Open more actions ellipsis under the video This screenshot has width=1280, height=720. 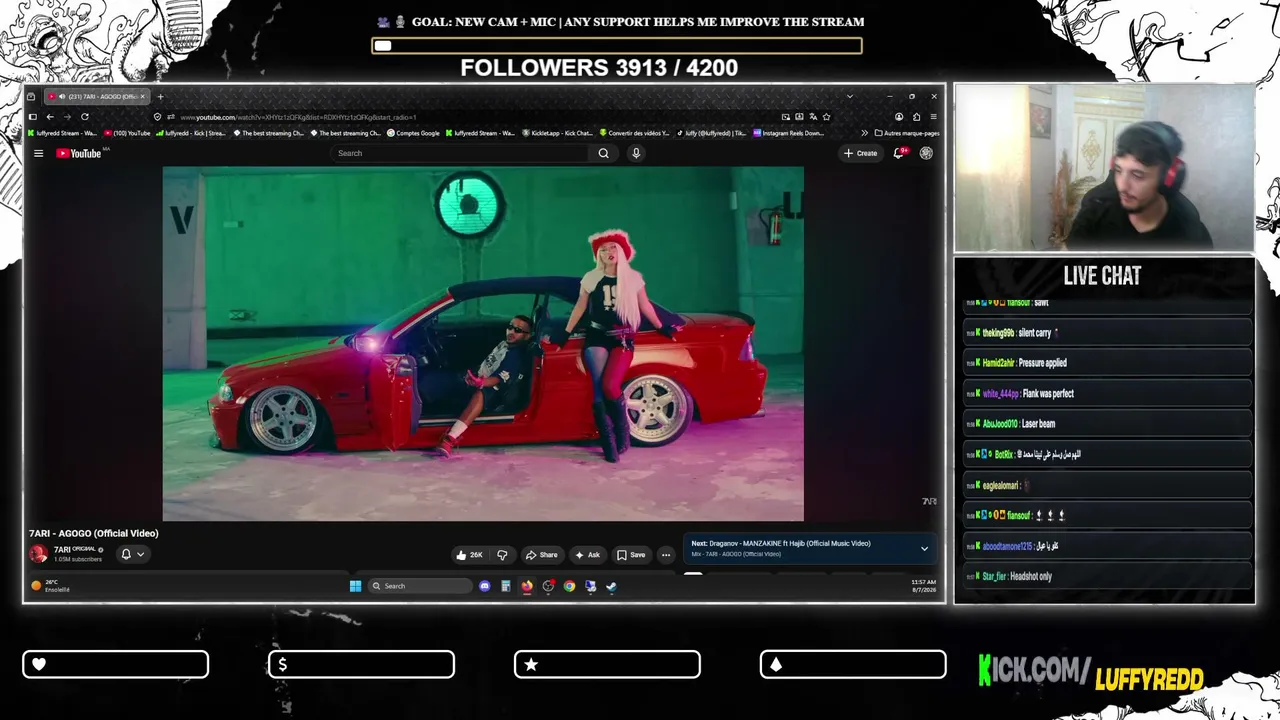666,555
